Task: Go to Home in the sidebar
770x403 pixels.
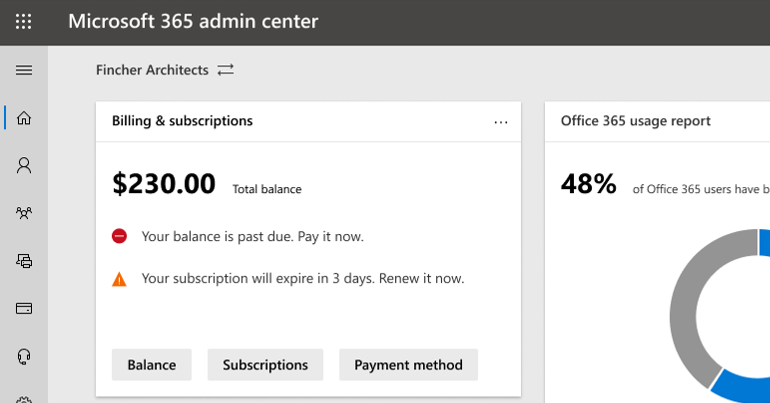Action: point(24,118)
